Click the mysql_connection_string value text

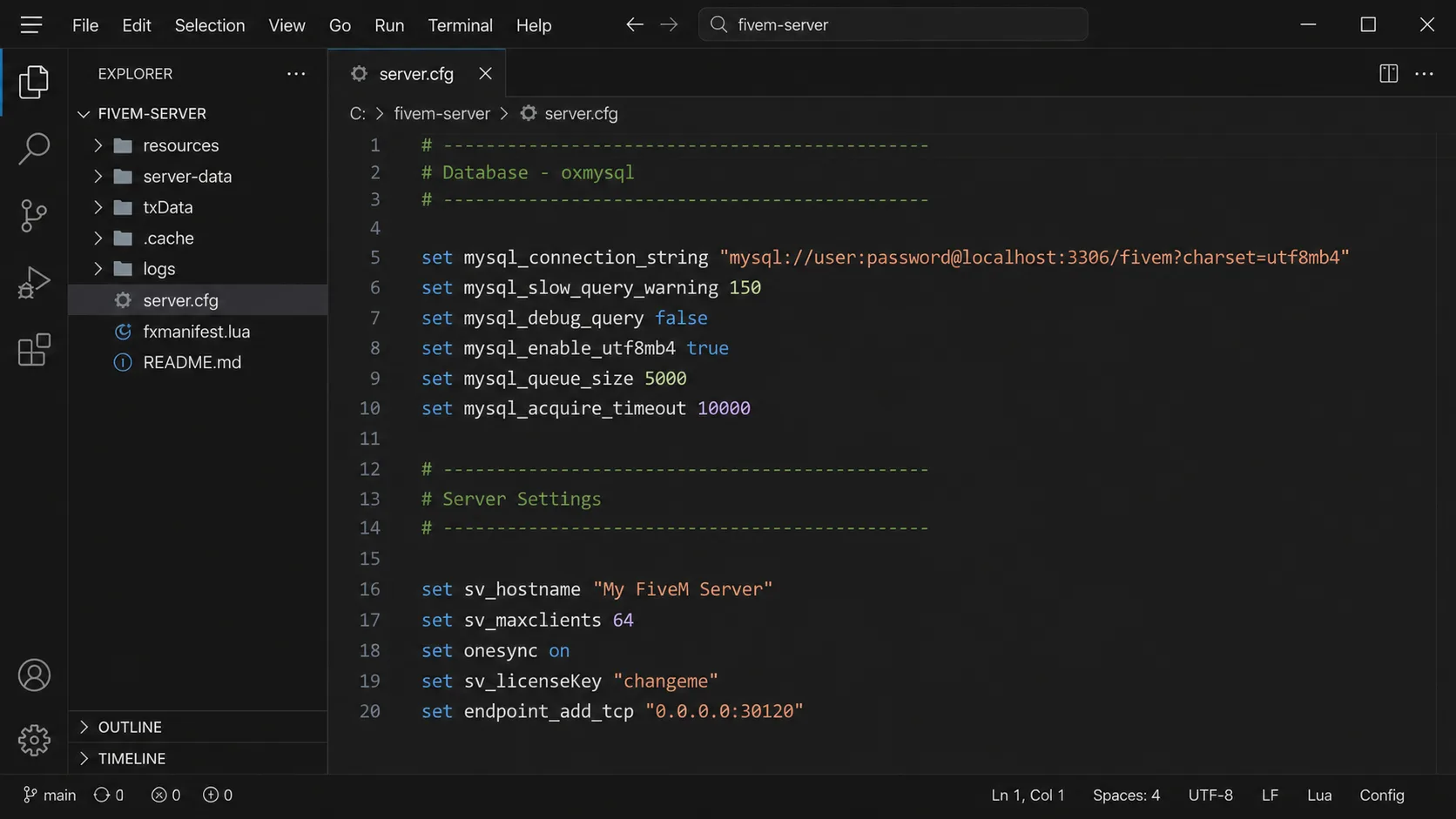1035,258
